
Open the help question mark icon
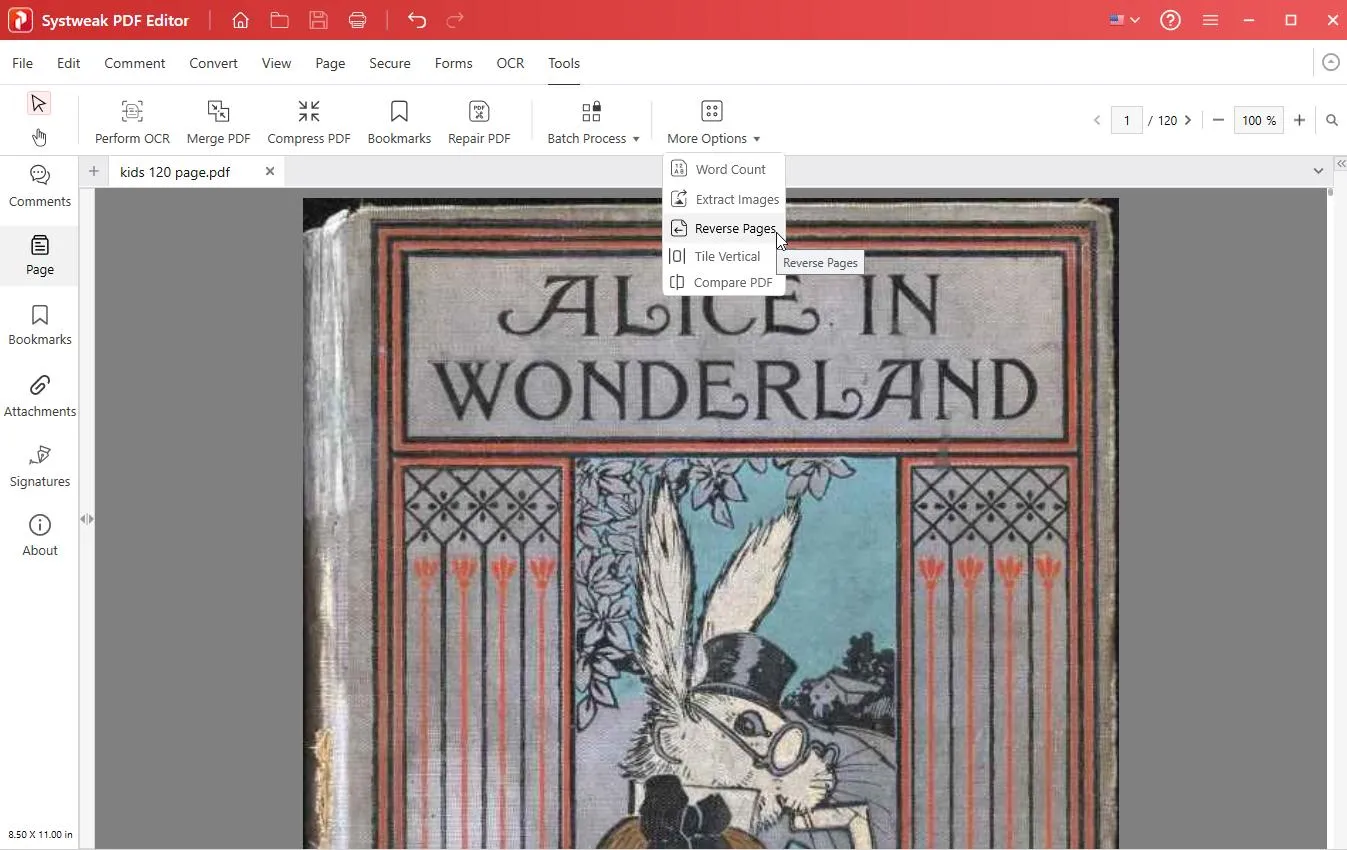click(1170, 20)
